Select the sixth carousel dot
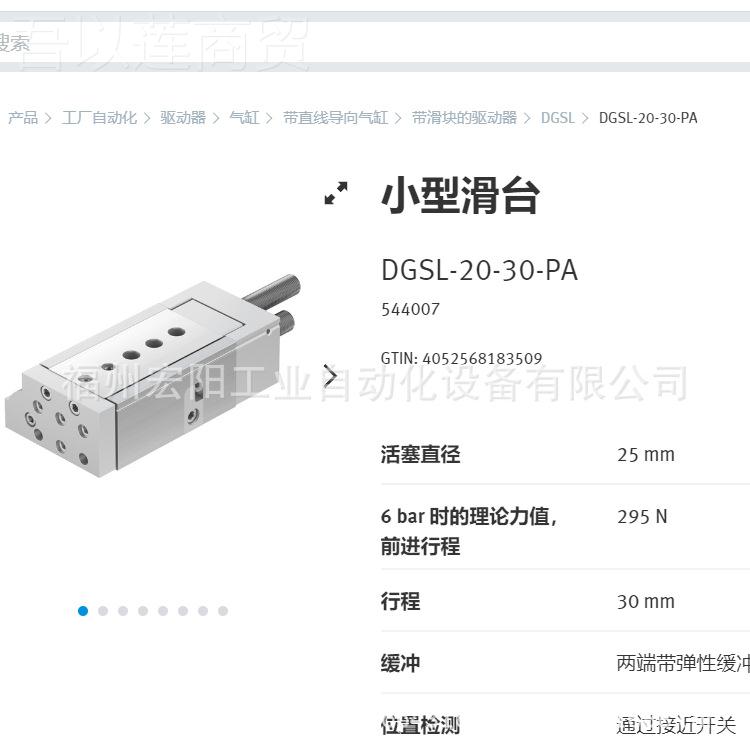The image size is (750, 750). point(183,611)
